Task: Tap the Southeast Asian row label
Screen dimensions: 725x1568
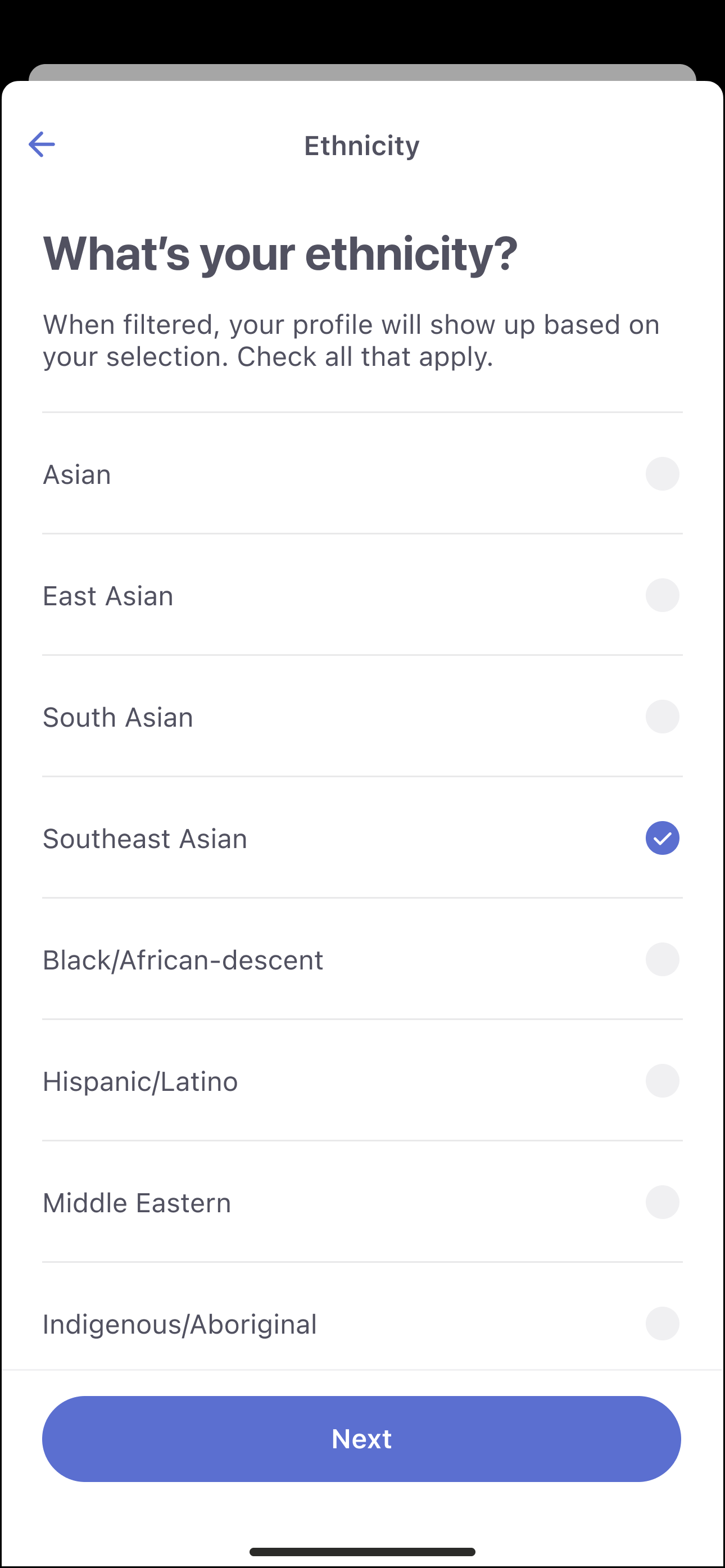Action: pos(145,839)
